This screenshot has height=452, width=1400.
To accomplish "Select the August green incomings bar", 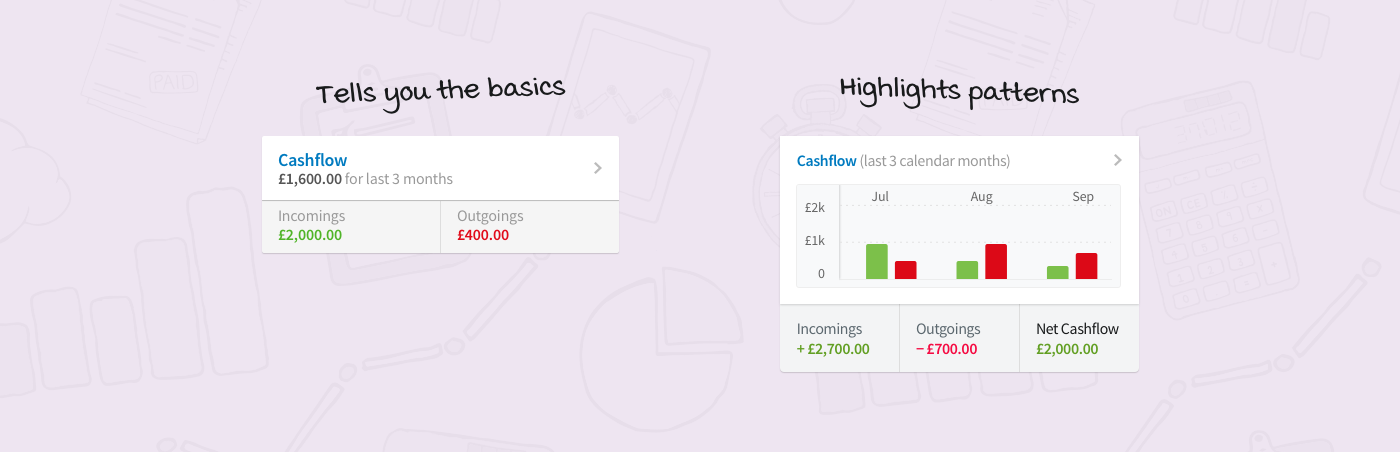I will coord(967,270).
